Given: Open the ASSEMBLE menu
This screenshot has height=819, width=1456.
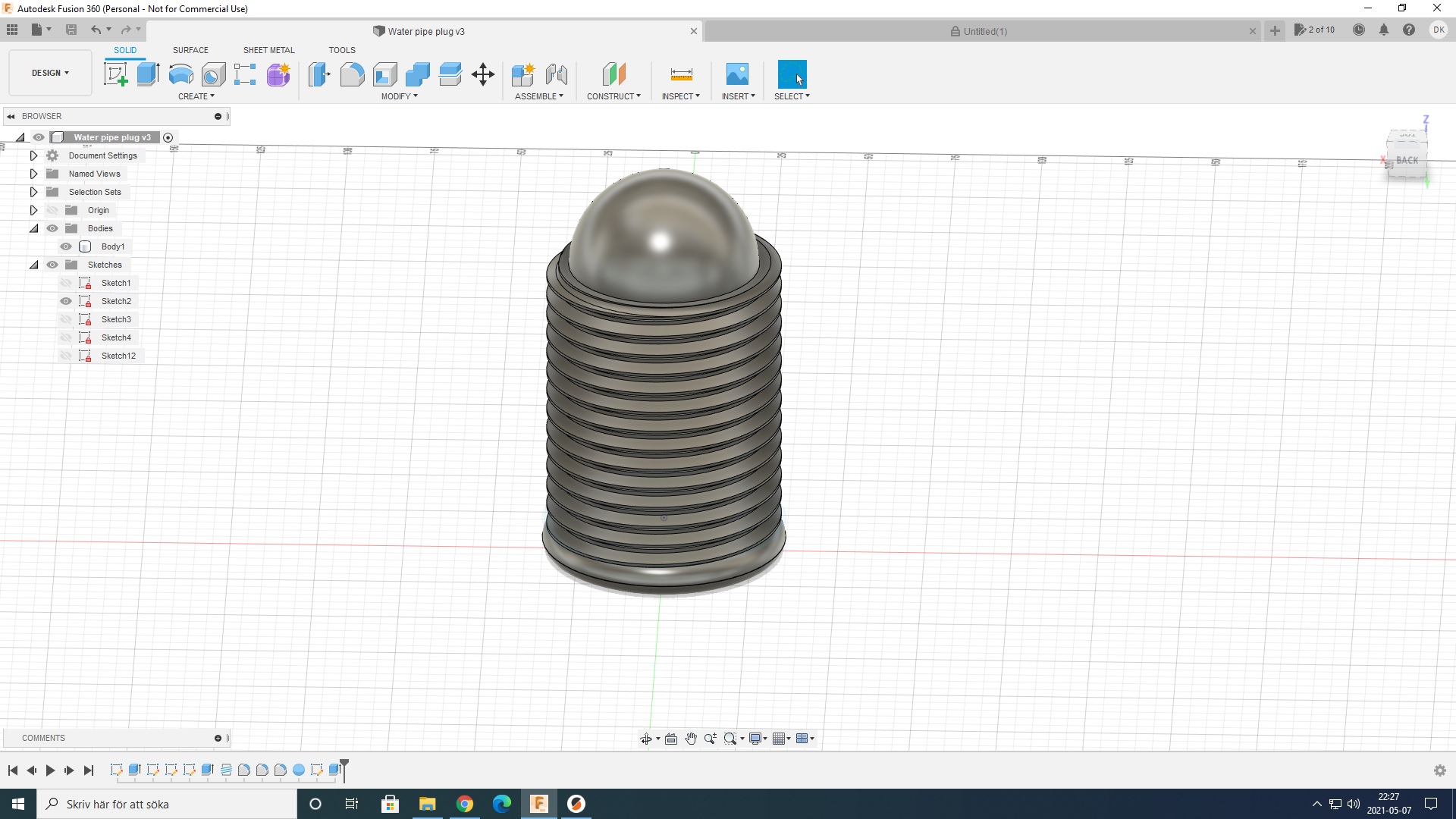Looking at the screenshot, I should tap(539, 96).
